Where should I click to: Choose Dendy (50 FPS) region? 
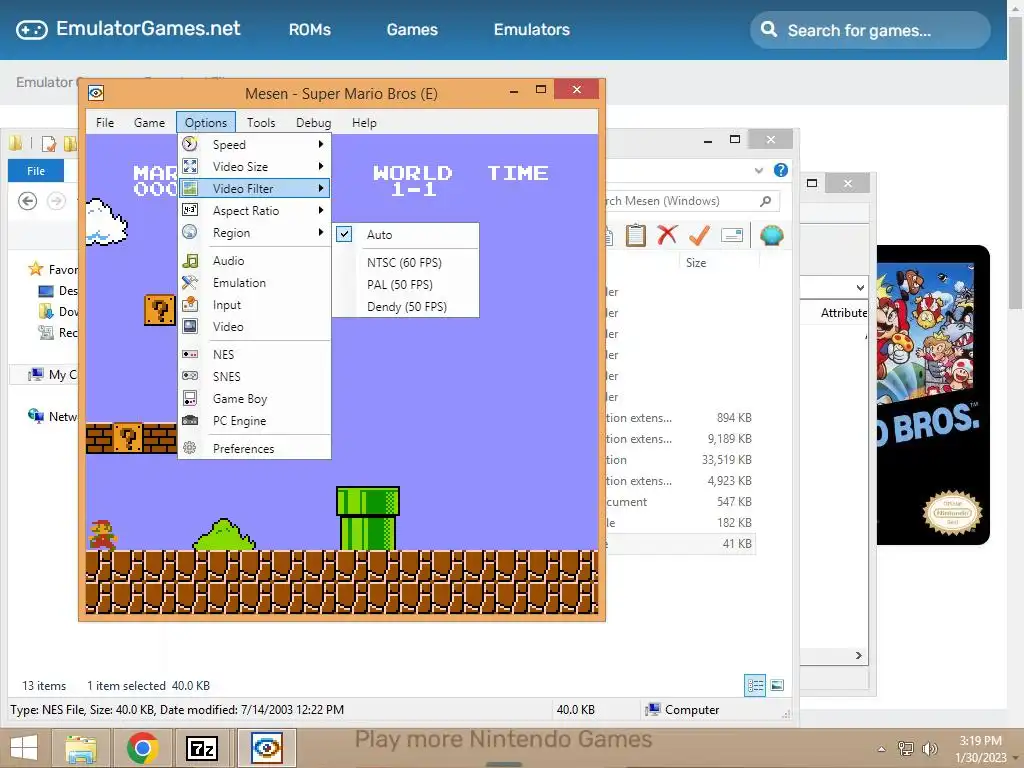point(406,307)
